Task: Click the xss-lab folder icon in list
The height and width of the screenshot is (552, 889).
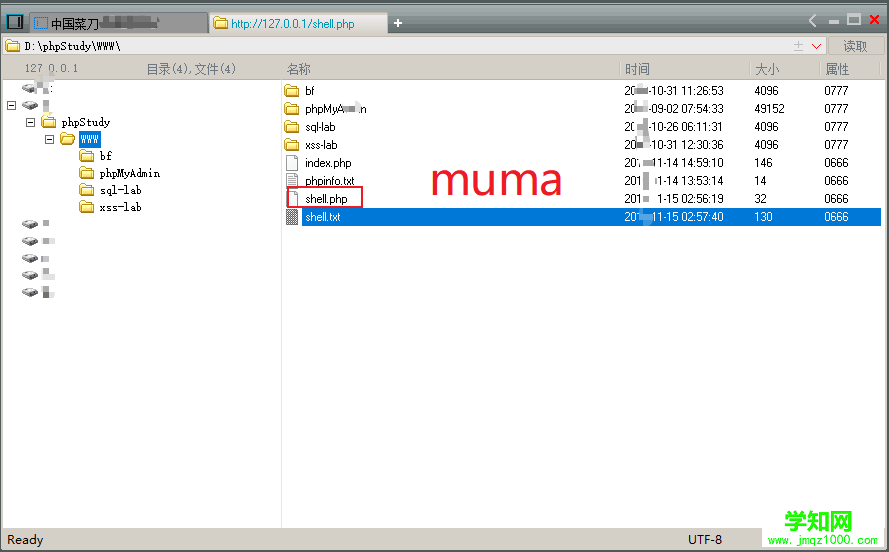Action: 292,145
